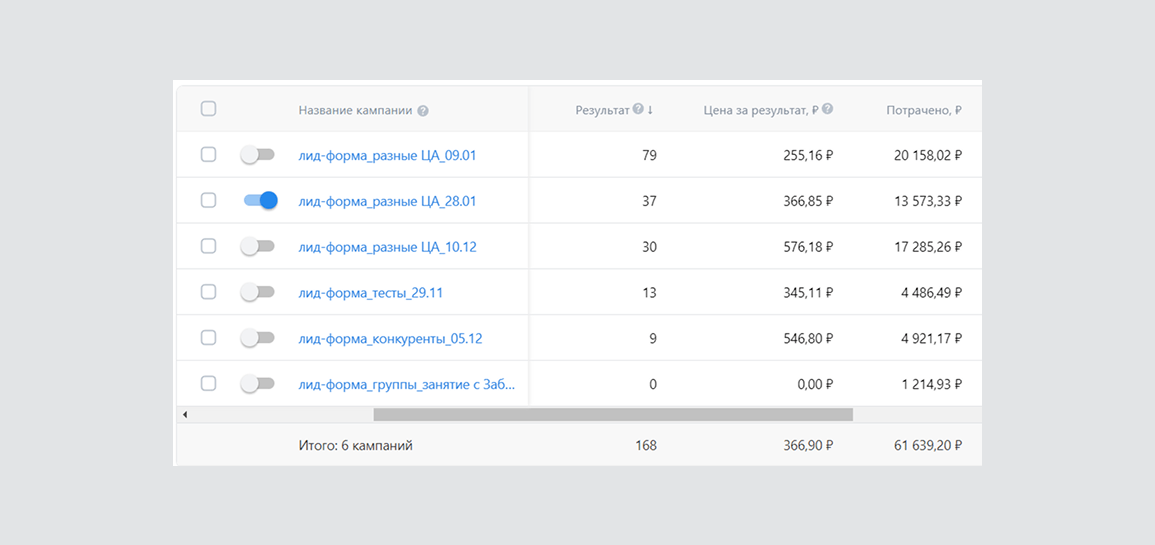
Task: Select checkbox for лид-форма_конкуренты_05.12 campaign
Action: tap(208, 338)
